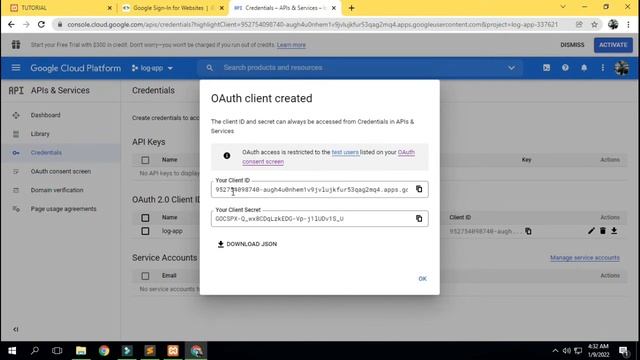This screenshot has height=360, width=640.
Task: Expand the search bar dropdown chevron
Action: click(511, 68)
